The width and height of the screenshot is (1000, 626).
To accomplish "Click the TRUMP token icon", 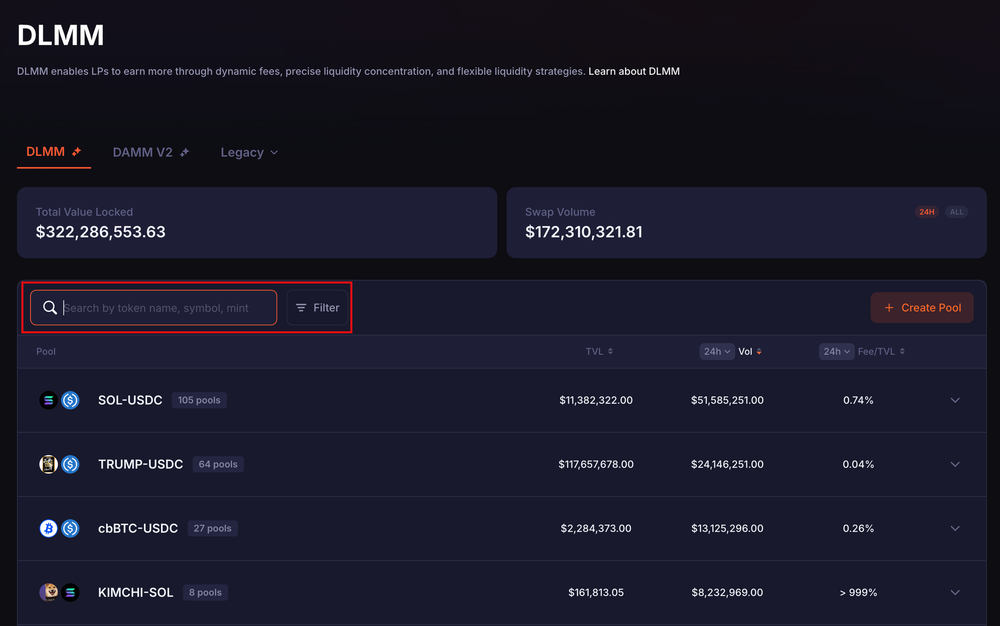I will (48, 464).
